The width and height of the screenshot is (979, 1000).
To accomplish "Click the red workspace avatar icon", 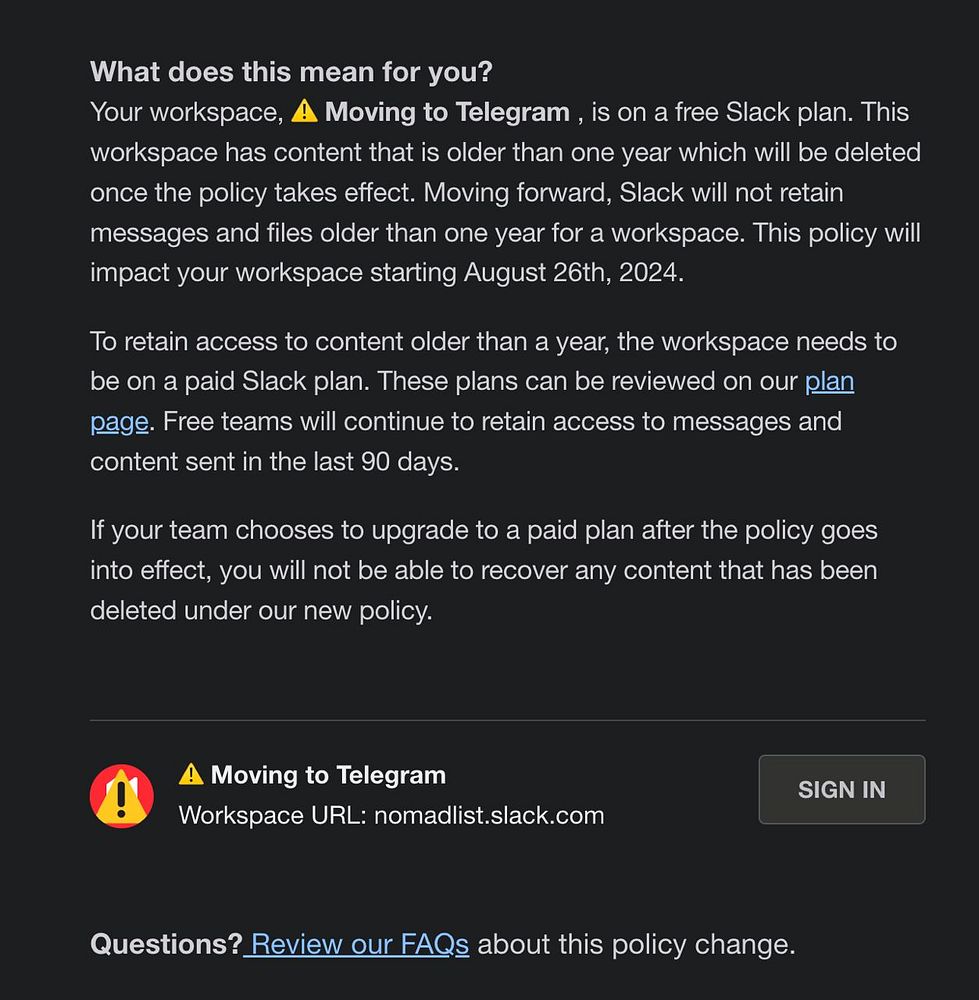I will click(122, 795).
